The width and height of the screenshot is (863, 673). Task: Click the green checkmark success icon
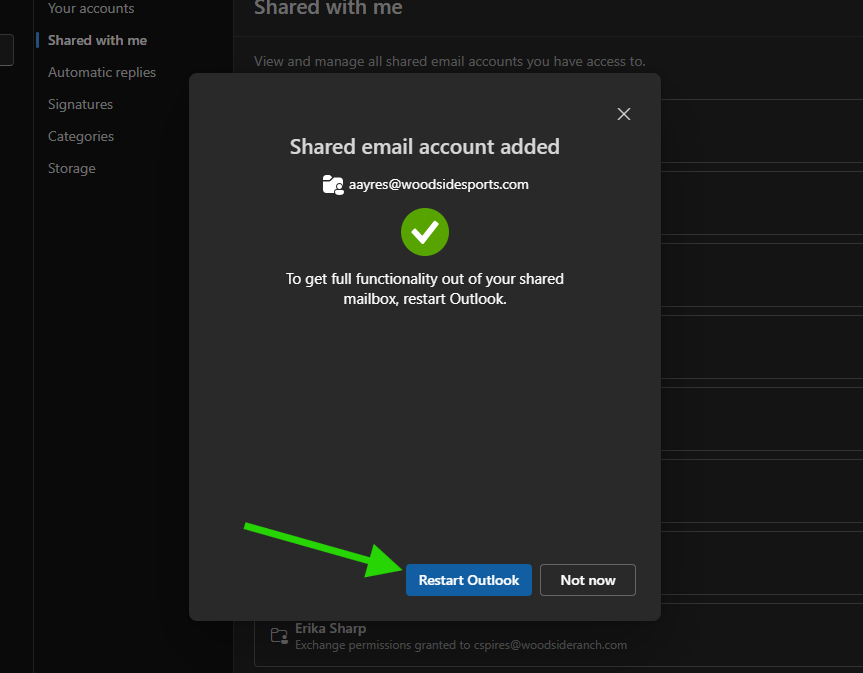tap(425, 232)
